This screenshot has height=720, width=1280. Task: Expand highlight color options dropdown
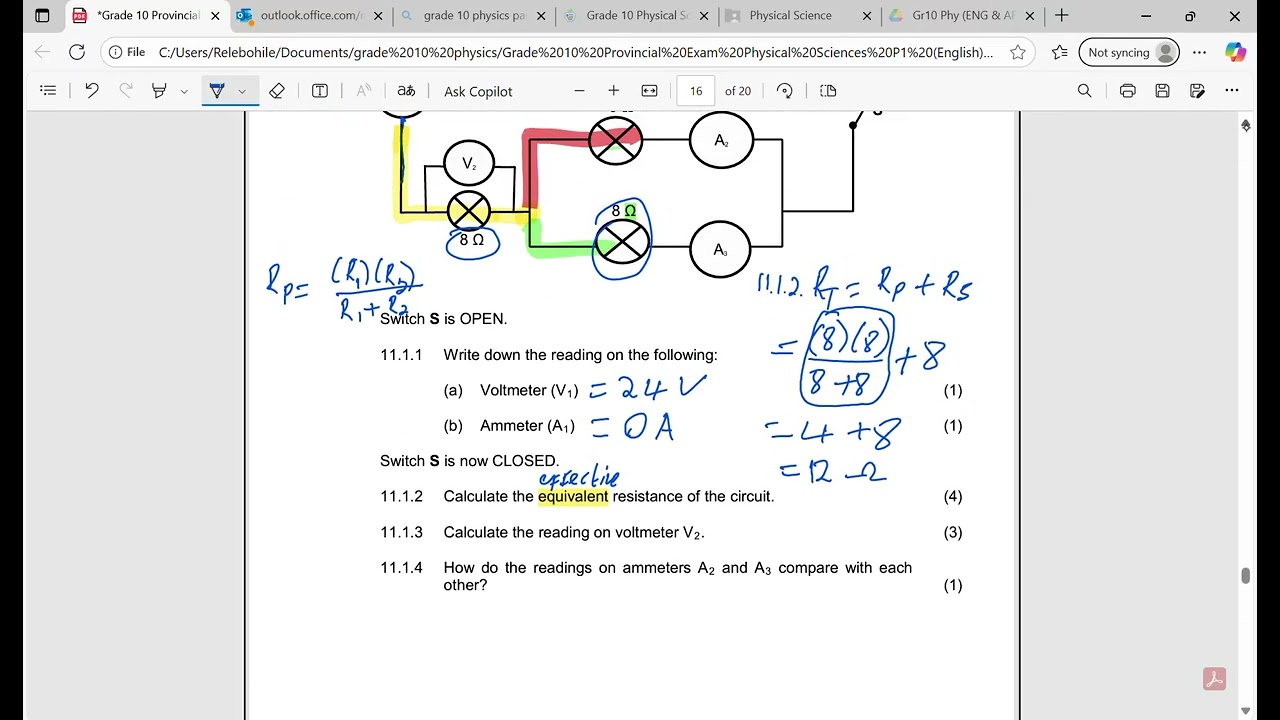pos(184,91)
